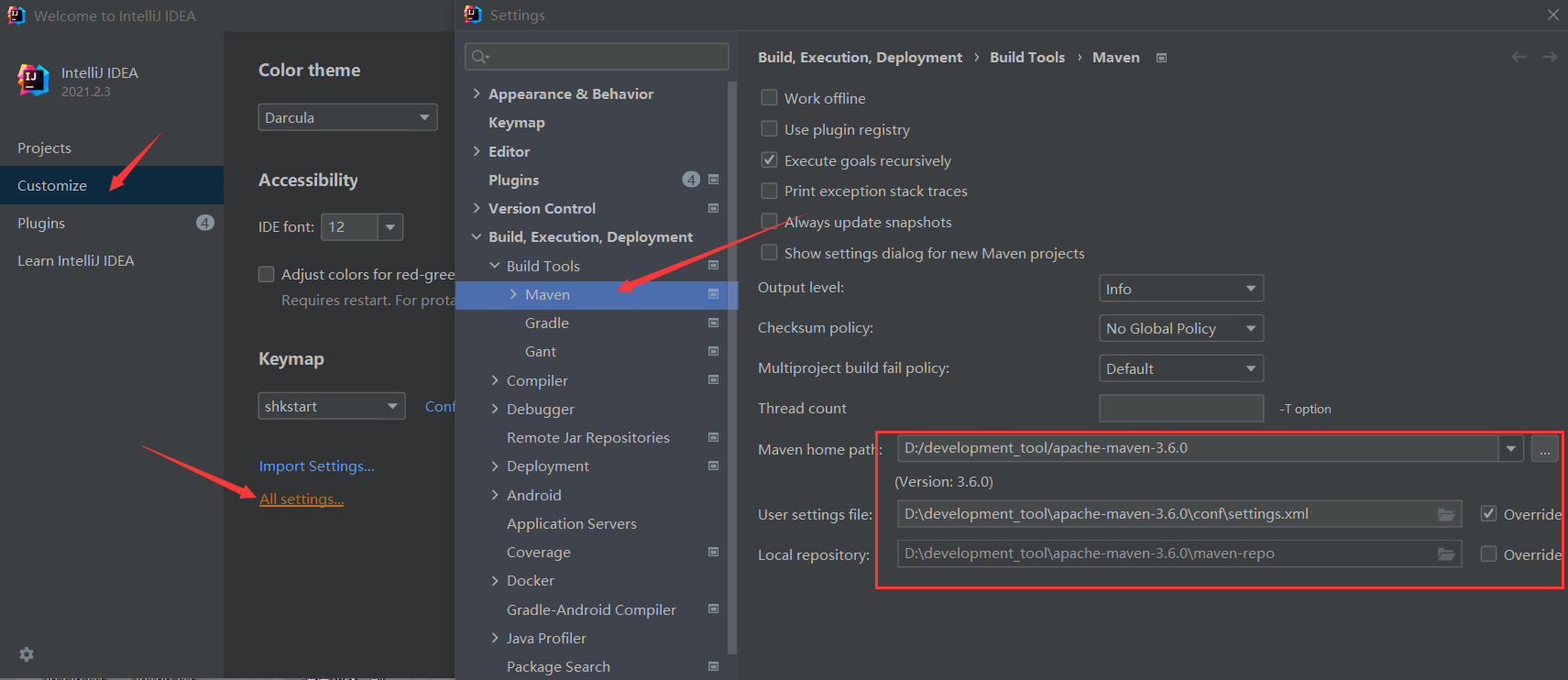Close the Settings dialog
This screenshot has width=1568, height=680.
tap(1552, 15)
